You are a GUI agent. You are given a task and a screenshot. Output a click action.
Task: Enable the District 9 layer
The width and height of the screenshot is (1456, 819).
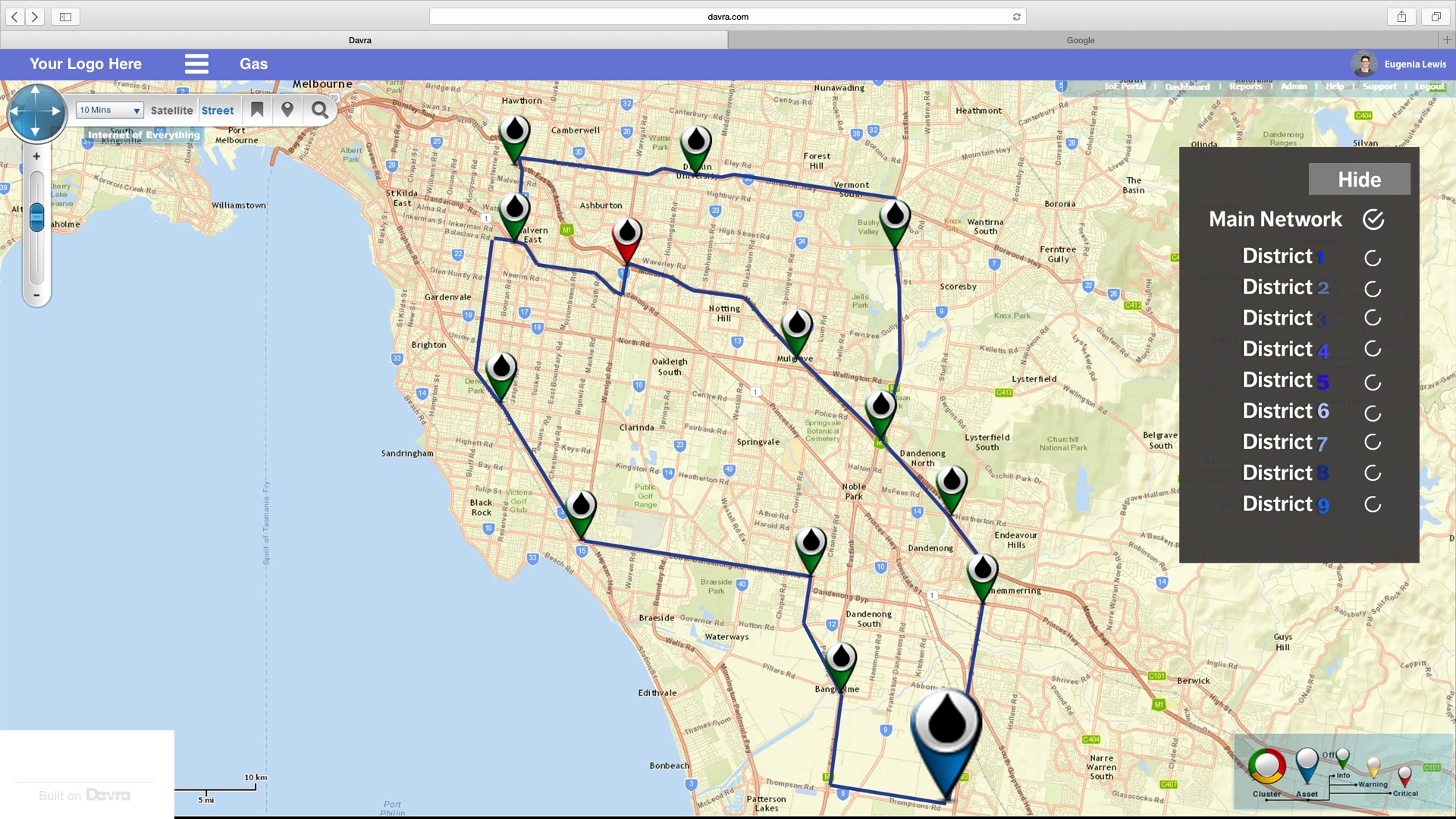pyautogui.click(x=1373, y=504)
